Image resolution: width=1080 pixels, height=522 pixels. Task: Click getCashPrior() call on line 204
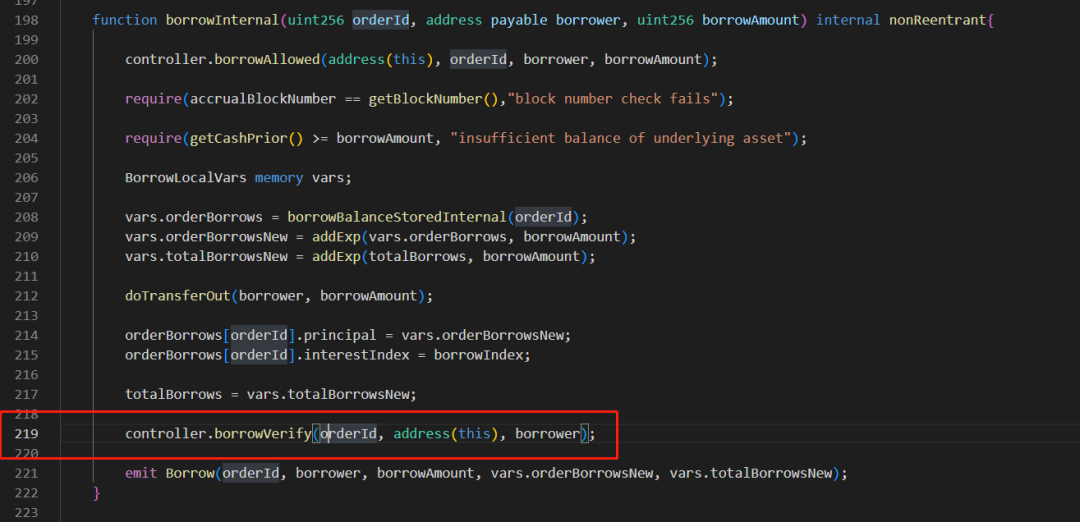click(247, 138)
